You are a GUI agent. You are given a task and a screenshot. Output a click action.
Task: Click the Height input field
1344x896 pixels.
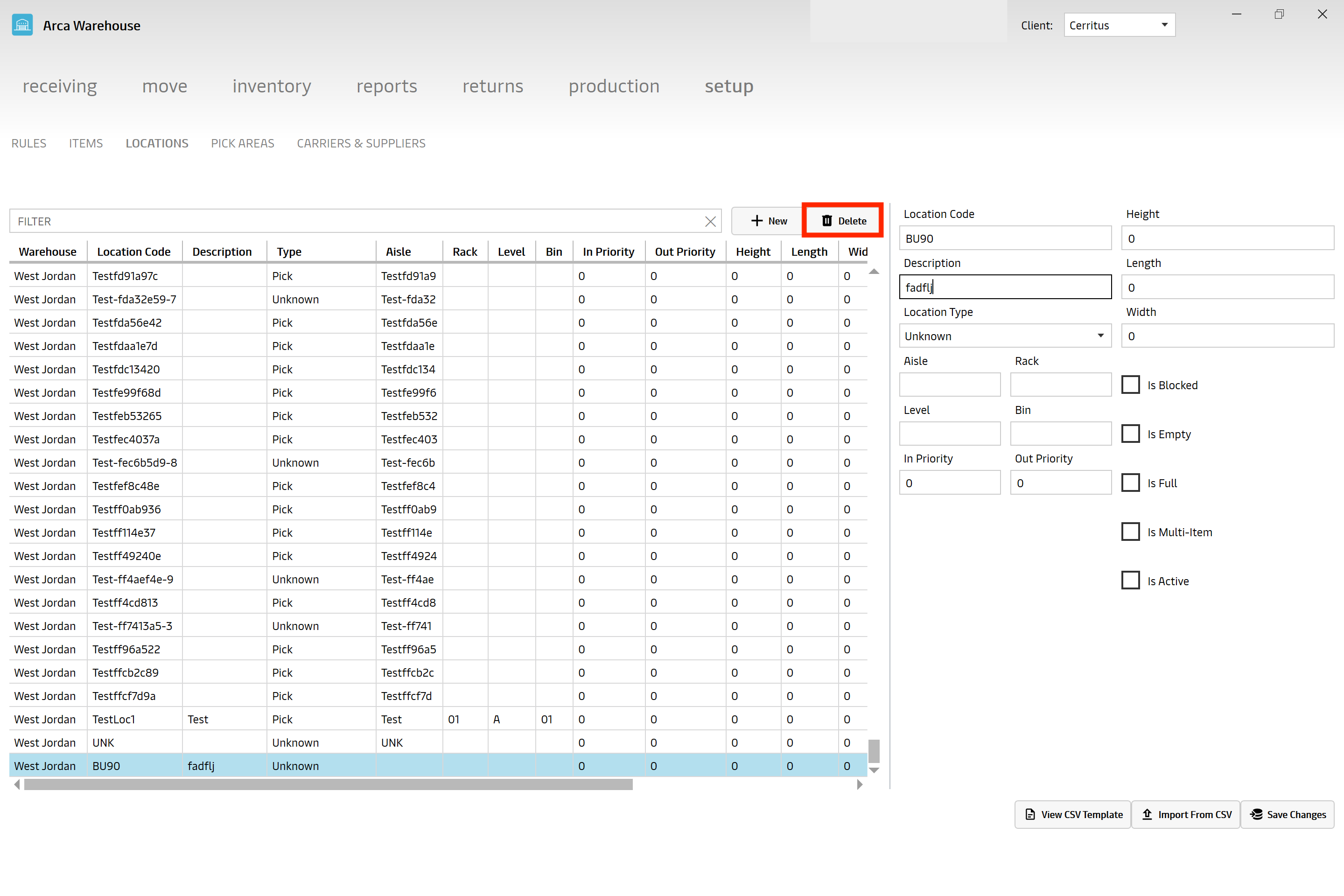coord(1227,238)
